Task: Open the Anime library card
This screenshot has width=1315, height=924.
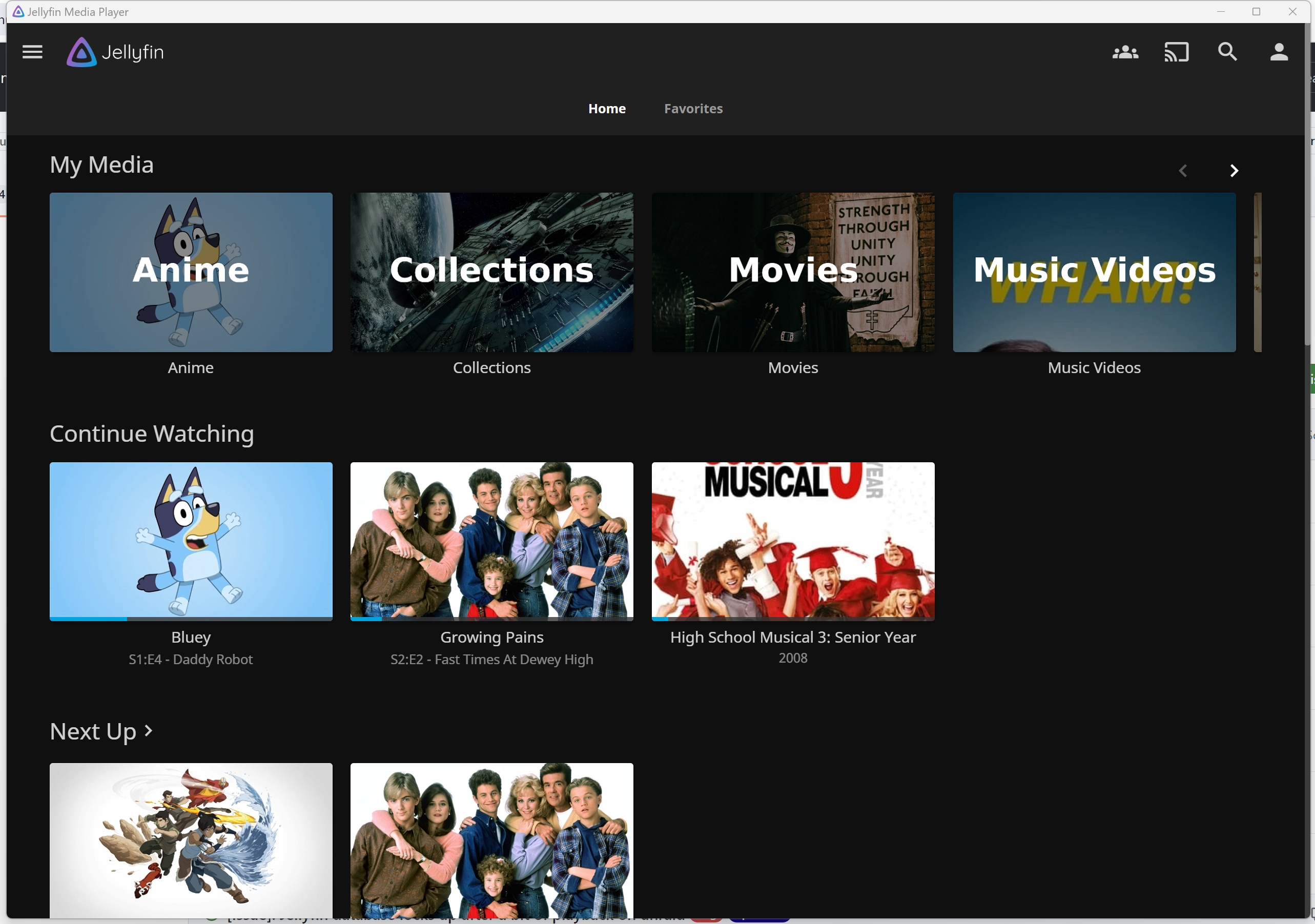Action: click(191, 272)
